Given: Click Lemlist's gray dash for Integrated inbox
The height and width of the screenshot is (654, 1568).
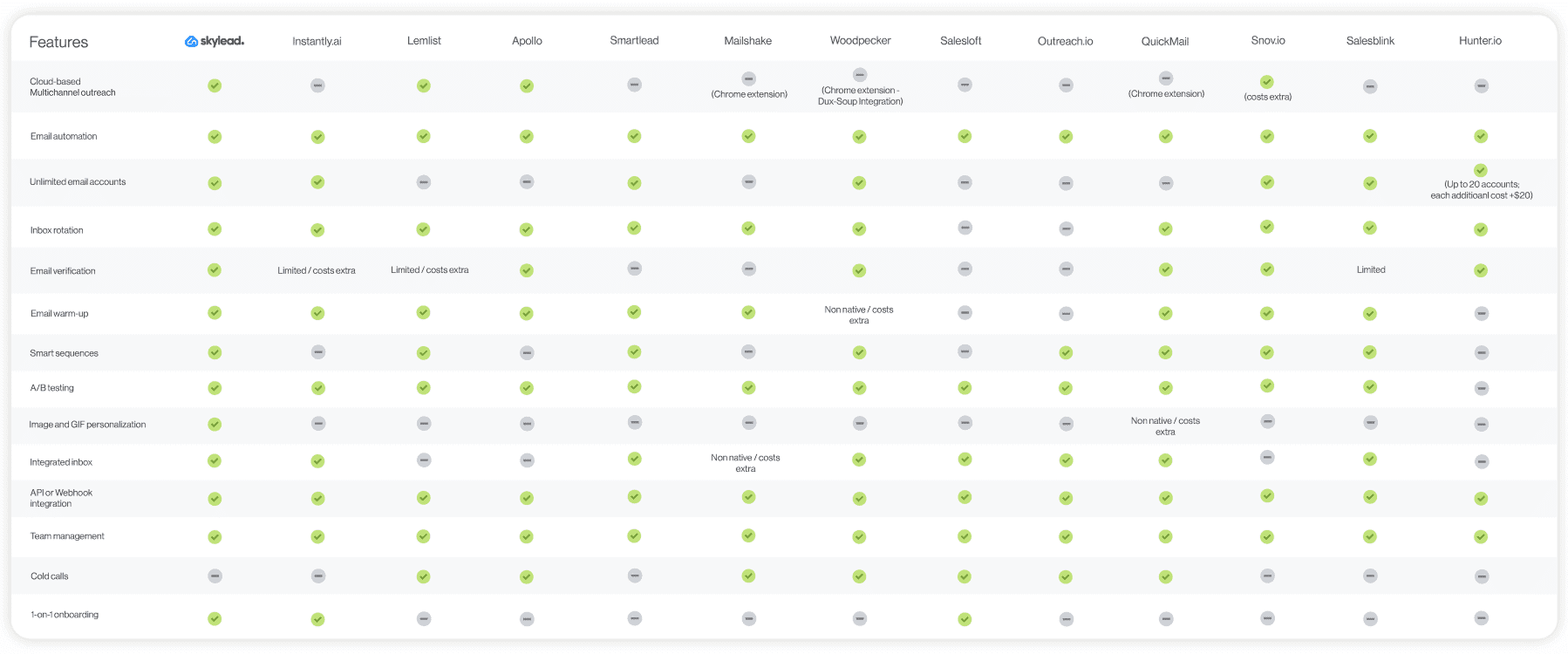Looking at the screenshot, I should pyautogui.click(x=423, y=460).
